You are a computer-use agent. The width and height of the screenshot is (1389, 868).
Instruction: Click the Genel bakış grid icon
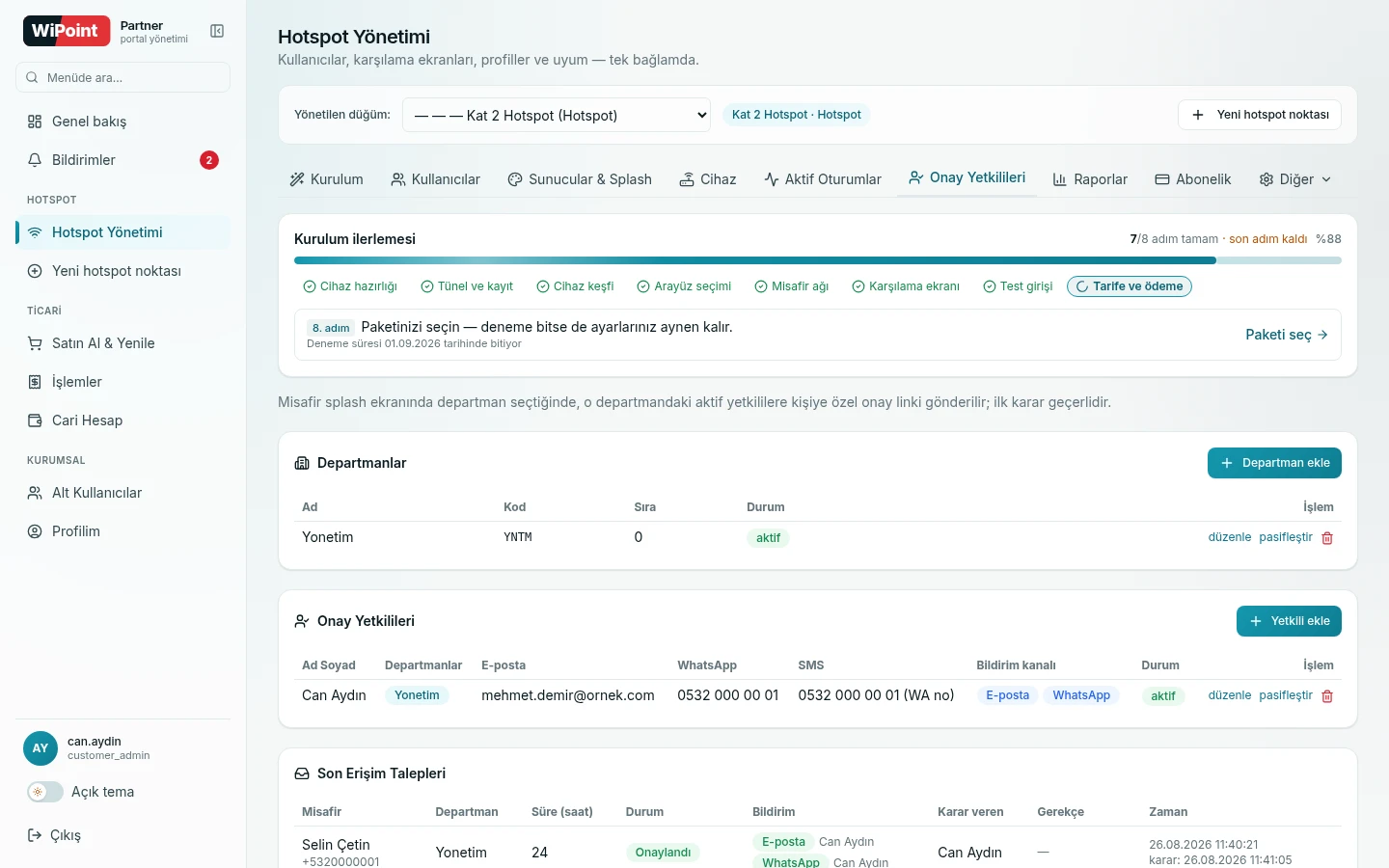point(35,122)
